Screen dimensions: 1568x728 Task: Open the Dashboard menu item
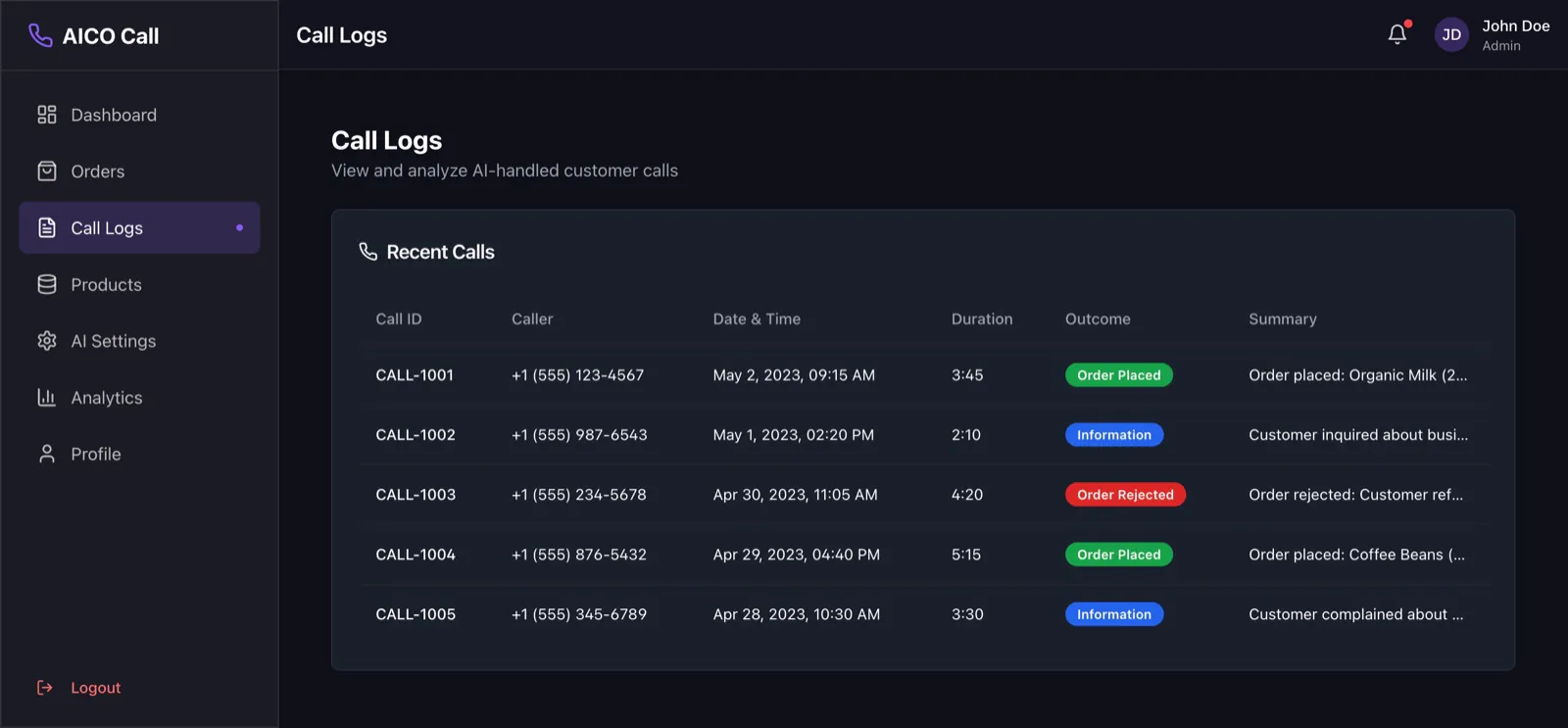click(x=139, y=115)
